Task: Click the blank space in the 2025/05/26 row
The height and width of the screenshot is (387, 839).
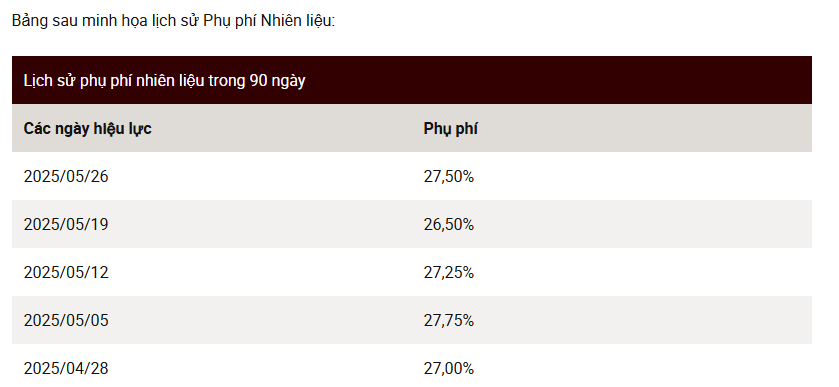Action: coord(642,177)
